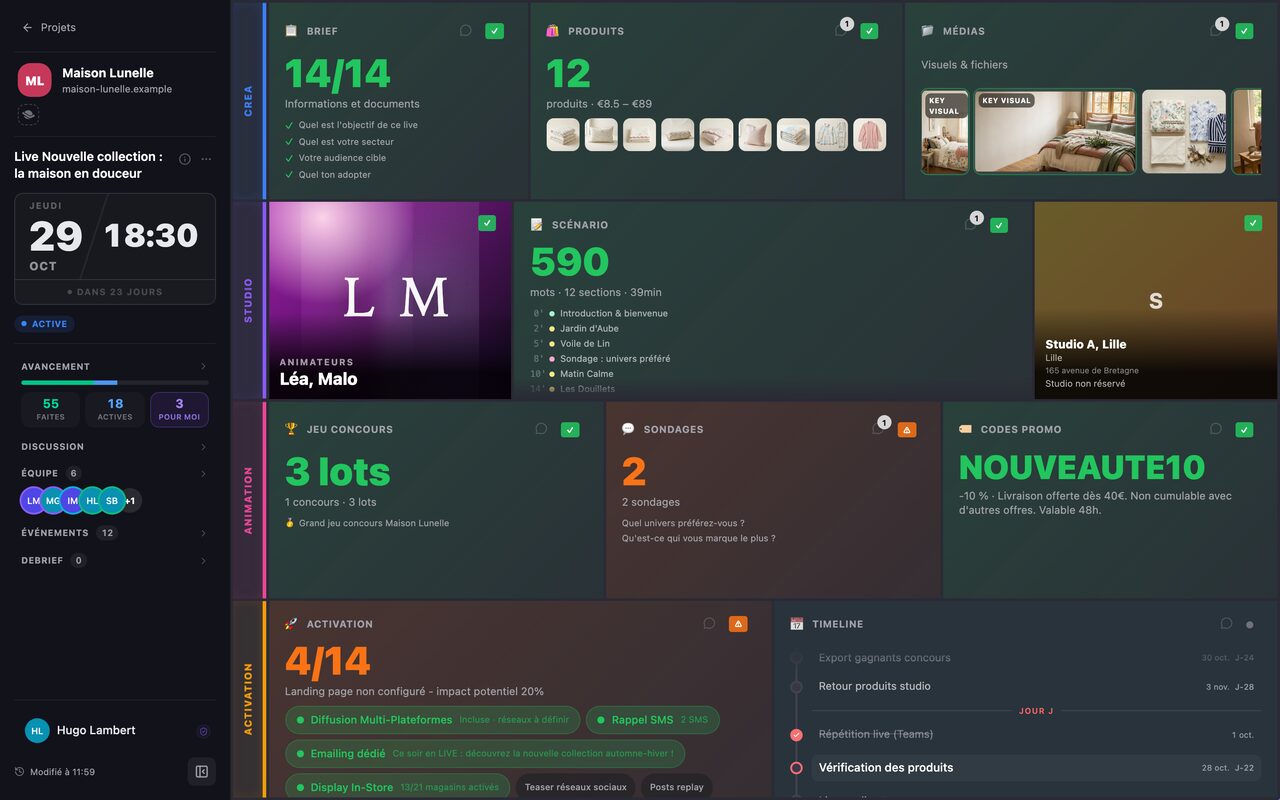Expand the Événements section chevron
1280x800 pixels.
point(204,534)
